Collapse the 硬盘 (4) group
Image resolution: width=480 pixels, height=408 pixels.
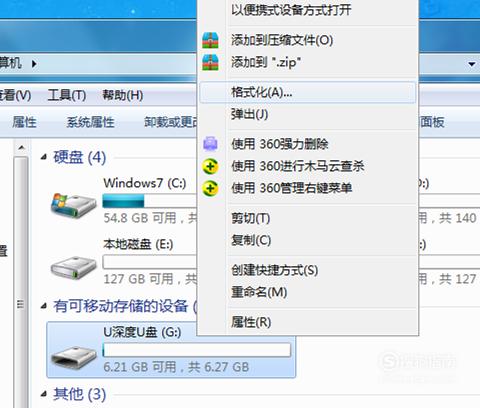click(44, 157)
